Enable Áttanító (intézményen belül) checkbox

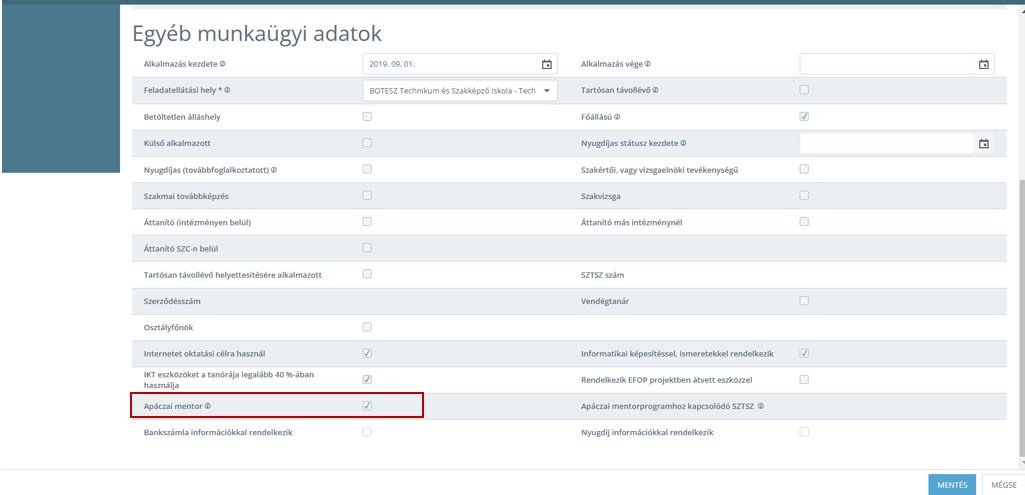pyautogui.click(x=367, y=222)
